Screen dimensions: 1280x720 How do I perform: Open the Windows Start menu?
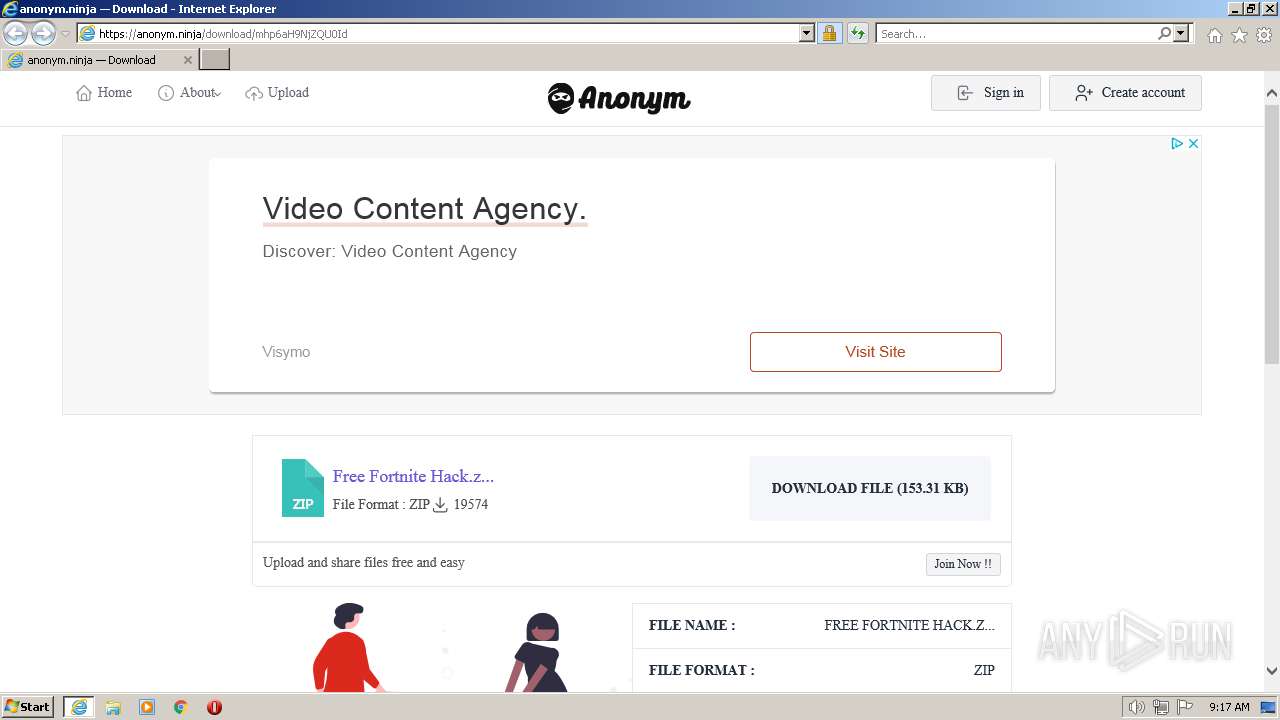(28, 707)
